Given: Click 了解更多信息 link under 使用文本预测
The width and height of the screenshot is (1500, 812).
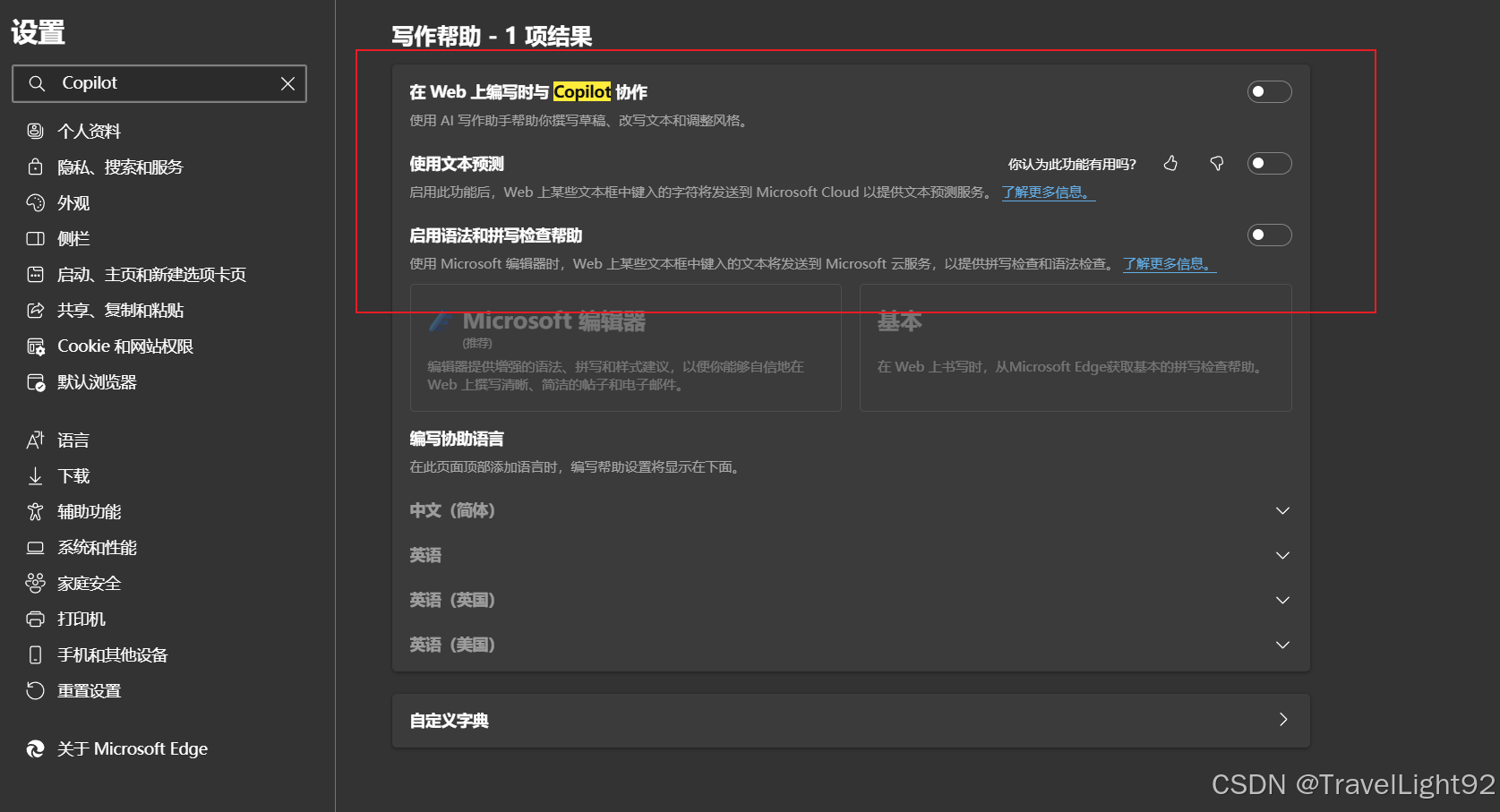Looking at the screenshot, I should pyautogui.click(x=1048, y=192).
